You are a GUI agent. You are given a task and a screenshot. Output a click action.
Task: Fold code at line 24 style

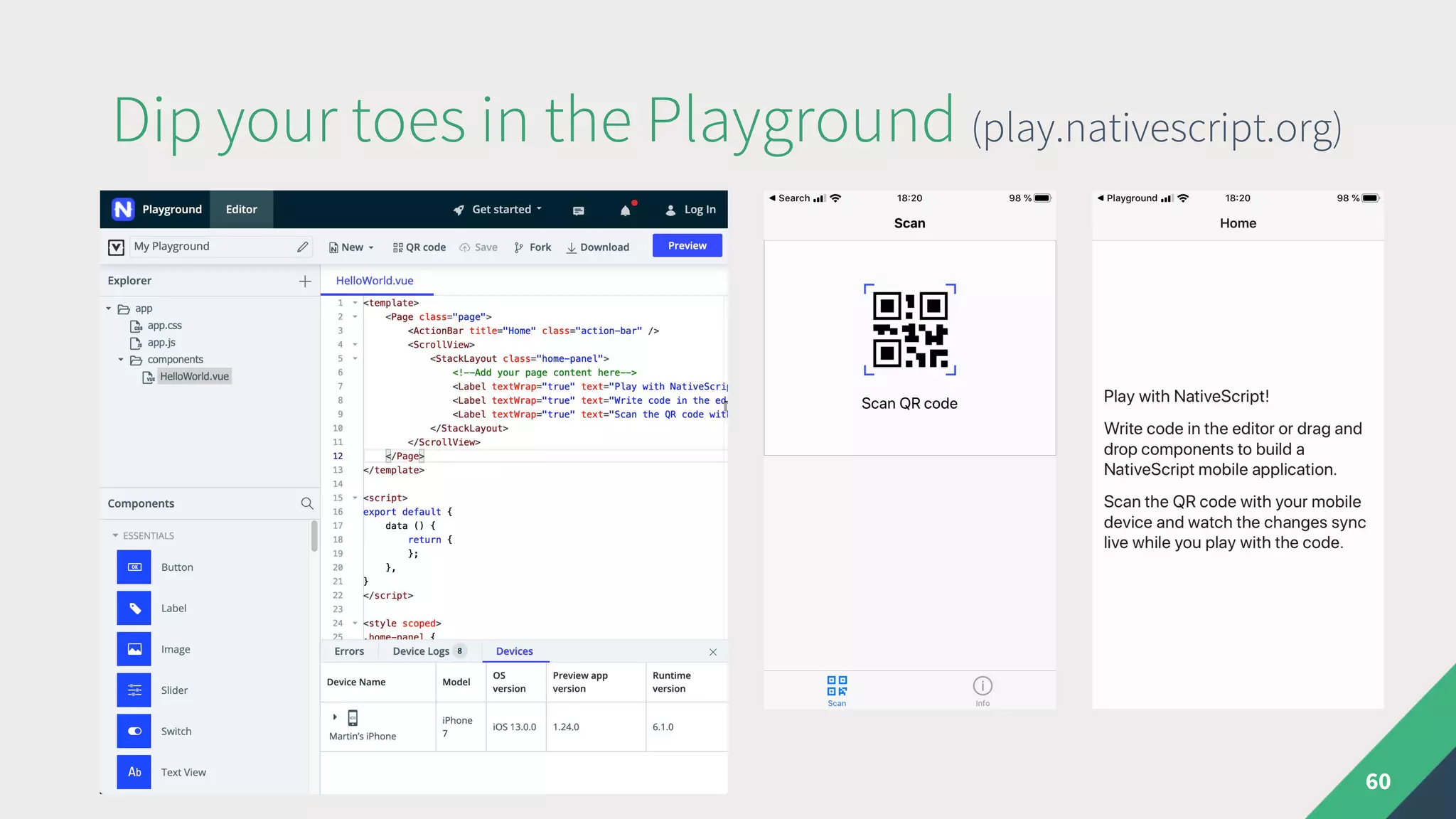point(355,623)
